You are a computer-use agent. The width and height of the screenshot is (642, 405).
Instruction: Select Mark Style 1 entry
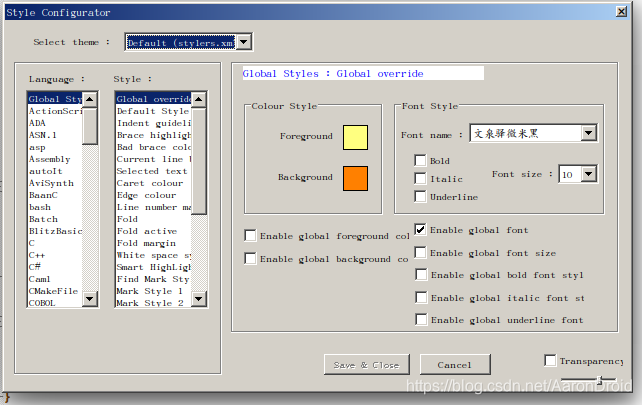pyautogui.click(x=154, y=291)
